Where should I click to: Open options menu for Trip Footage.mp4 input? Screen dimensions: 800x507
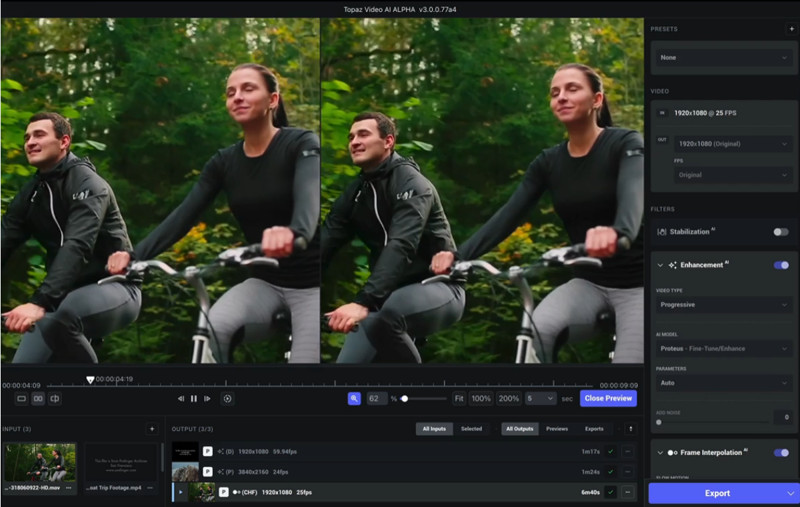[x=150, y=488]
